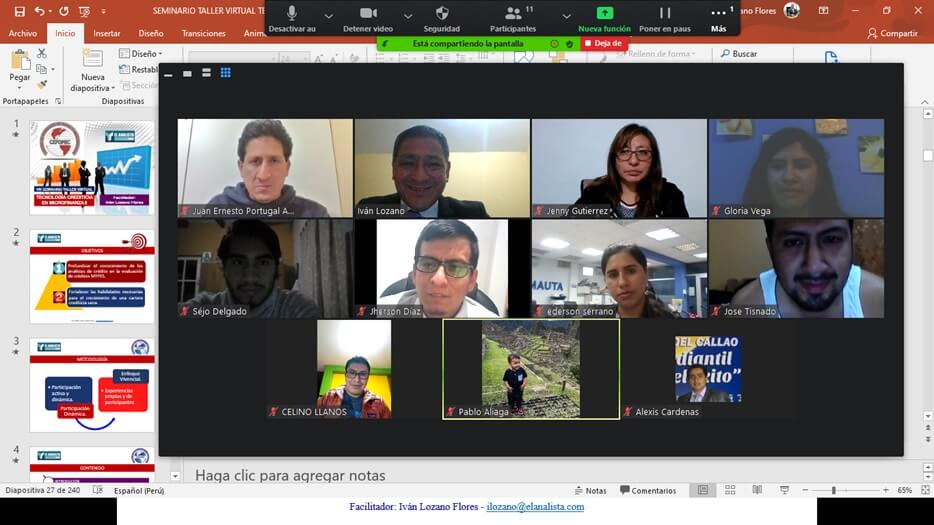The image size is (934, 525).
Task: Pause screen sharing with Poner en pausa
Action: pyautogui.click(x=664, y=14)
